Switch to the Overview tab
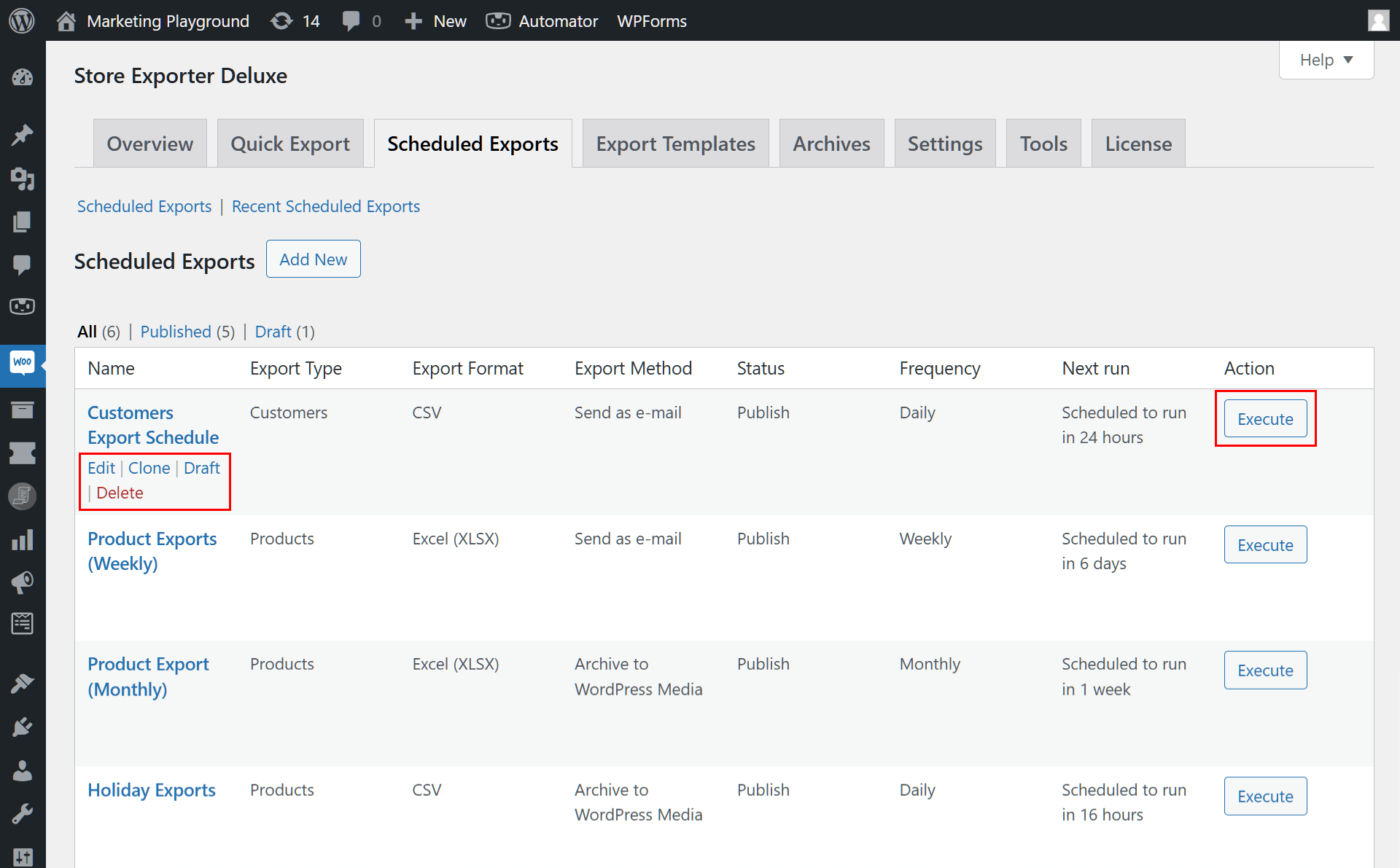The height and width of the screenshot is (868, 1400). point(150,144)
